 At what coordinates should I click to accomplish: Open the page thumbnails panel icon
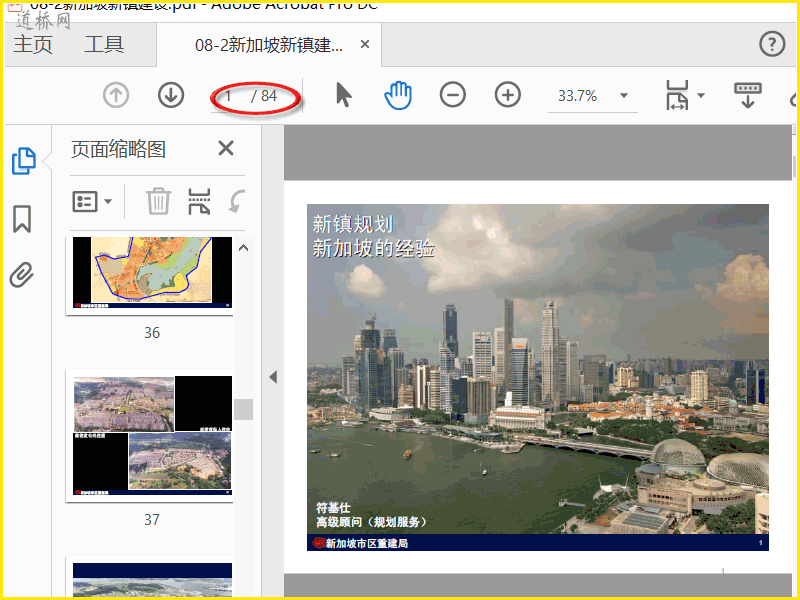pos(24,161)
